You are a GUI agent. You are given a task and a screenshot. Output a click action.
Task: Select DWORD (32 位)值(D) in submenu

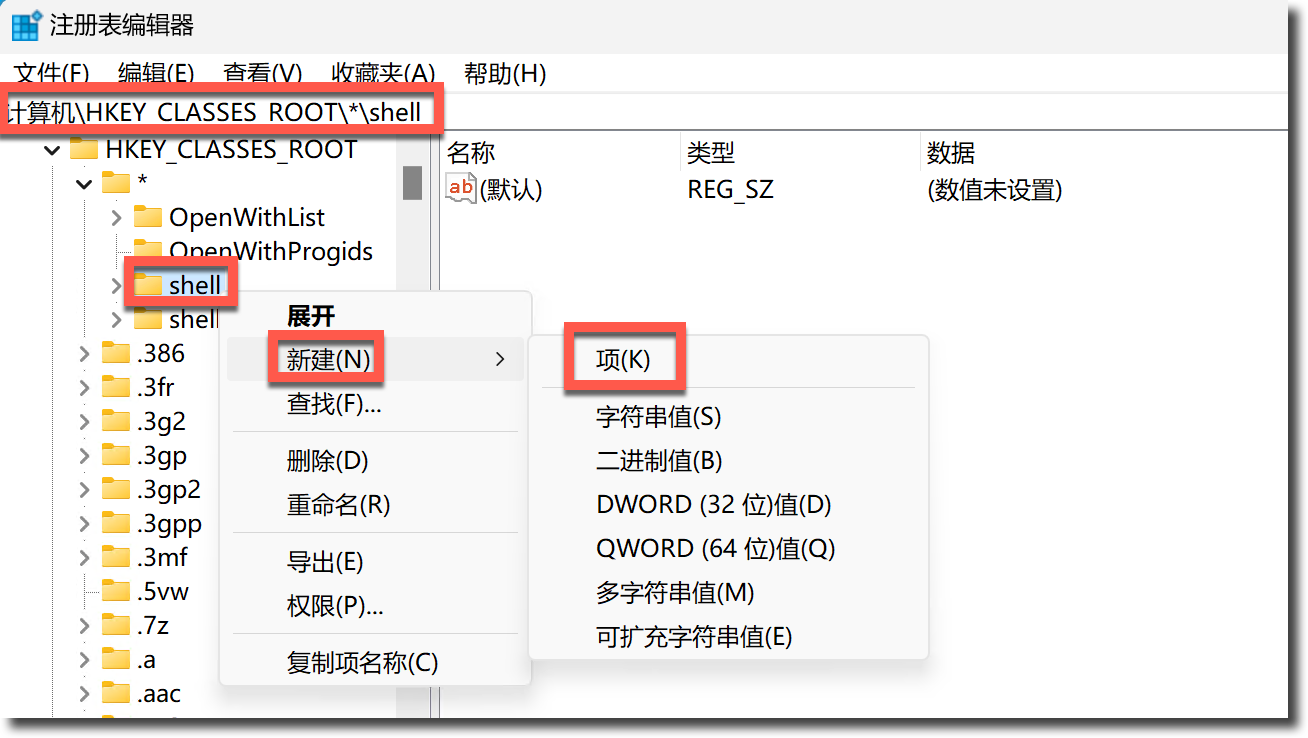point(713,504)
